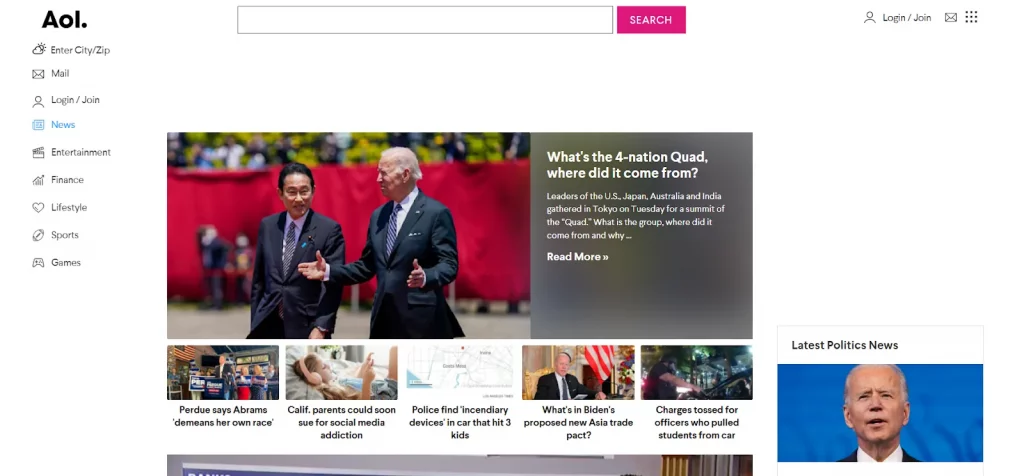The height and width of the screenshot is (476, 1024).
Task: Click the Read More » link
Action: 577,257
